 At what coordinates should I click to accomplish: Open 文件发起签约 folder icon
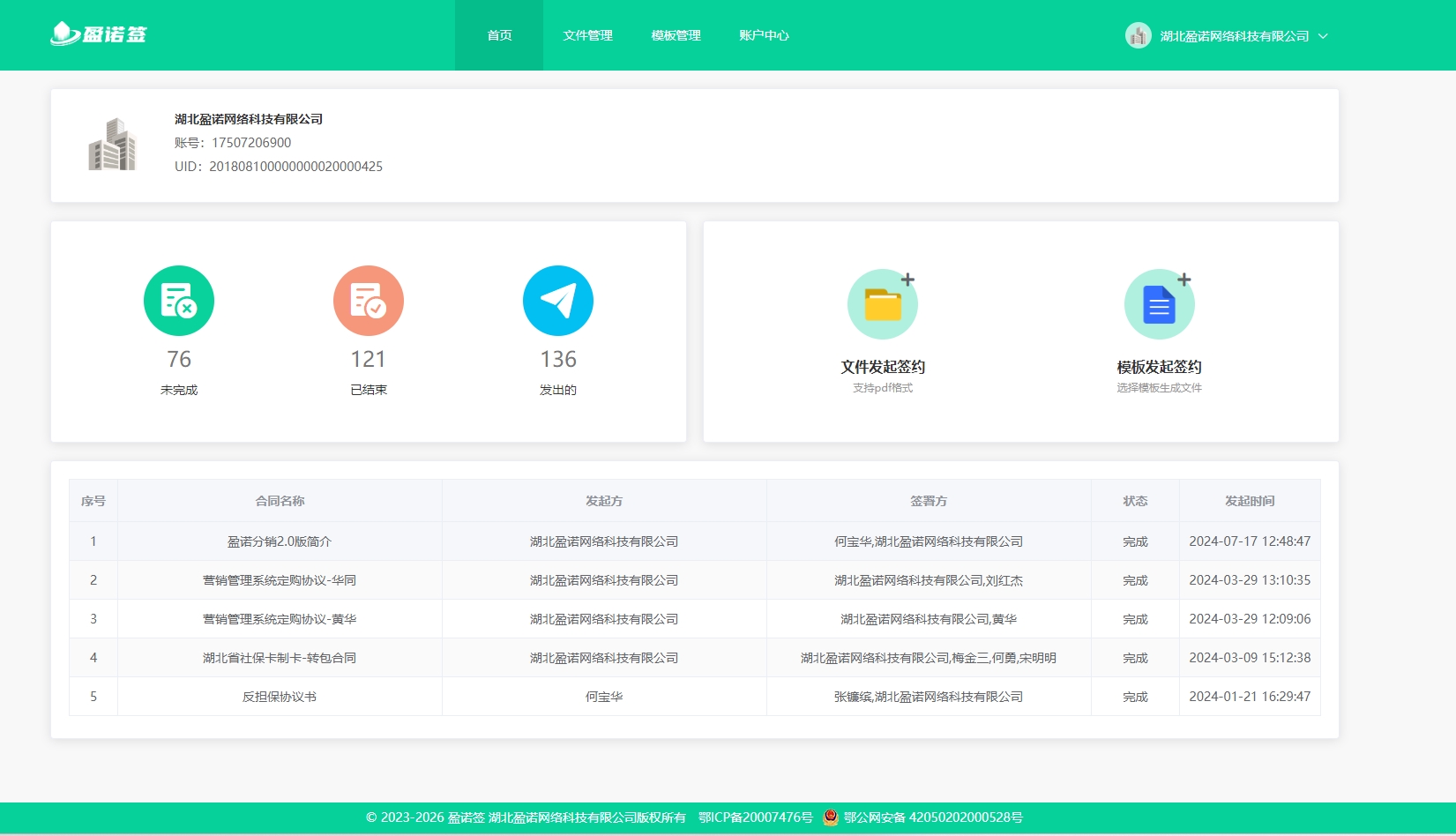pyautogui.click(x=883, y=303)
